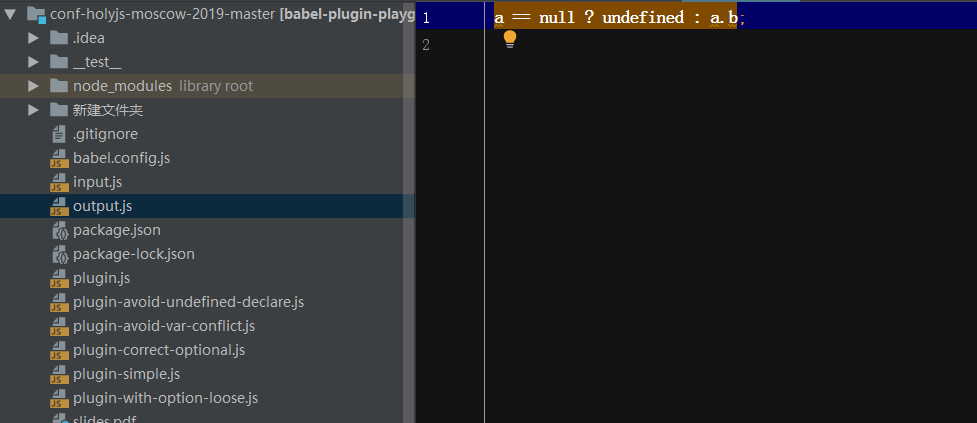Open plugin-simple.js from the project tree
The height and width of the screenshot is (423, 977).
[126, 374]
